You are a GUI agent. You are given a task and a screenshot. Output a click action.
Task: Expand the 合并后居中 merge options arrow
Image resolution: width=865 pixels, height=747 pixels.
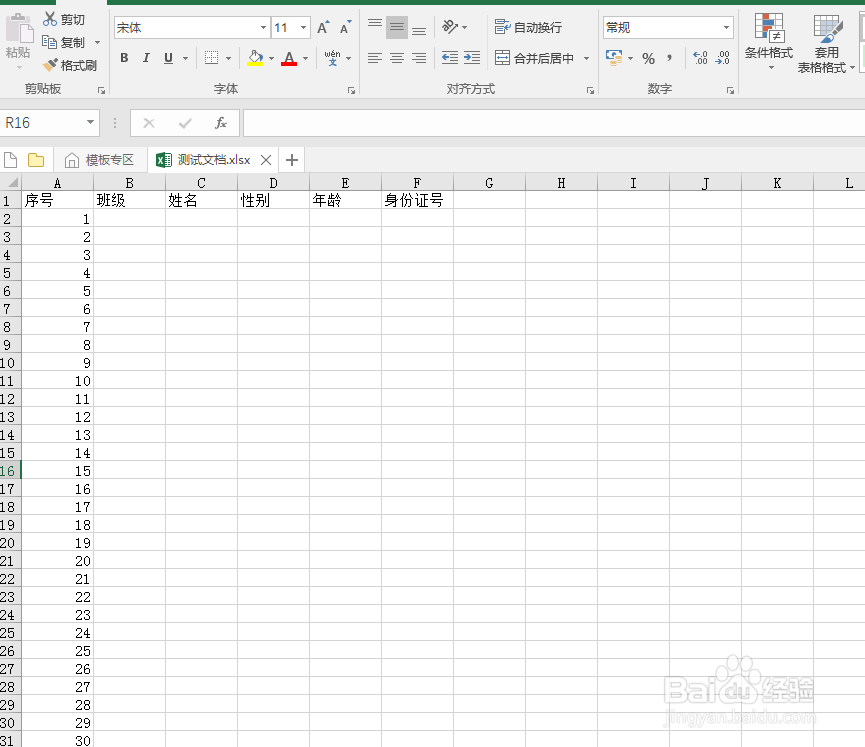pyautogui.click(x=586, y=58)
